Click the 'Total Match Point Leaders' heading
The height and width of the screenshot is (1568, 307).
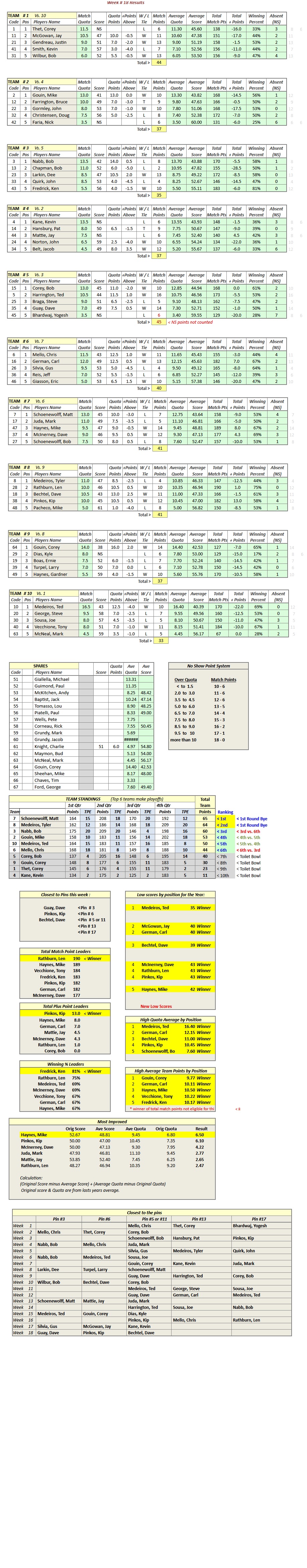(x=65, y=951)
